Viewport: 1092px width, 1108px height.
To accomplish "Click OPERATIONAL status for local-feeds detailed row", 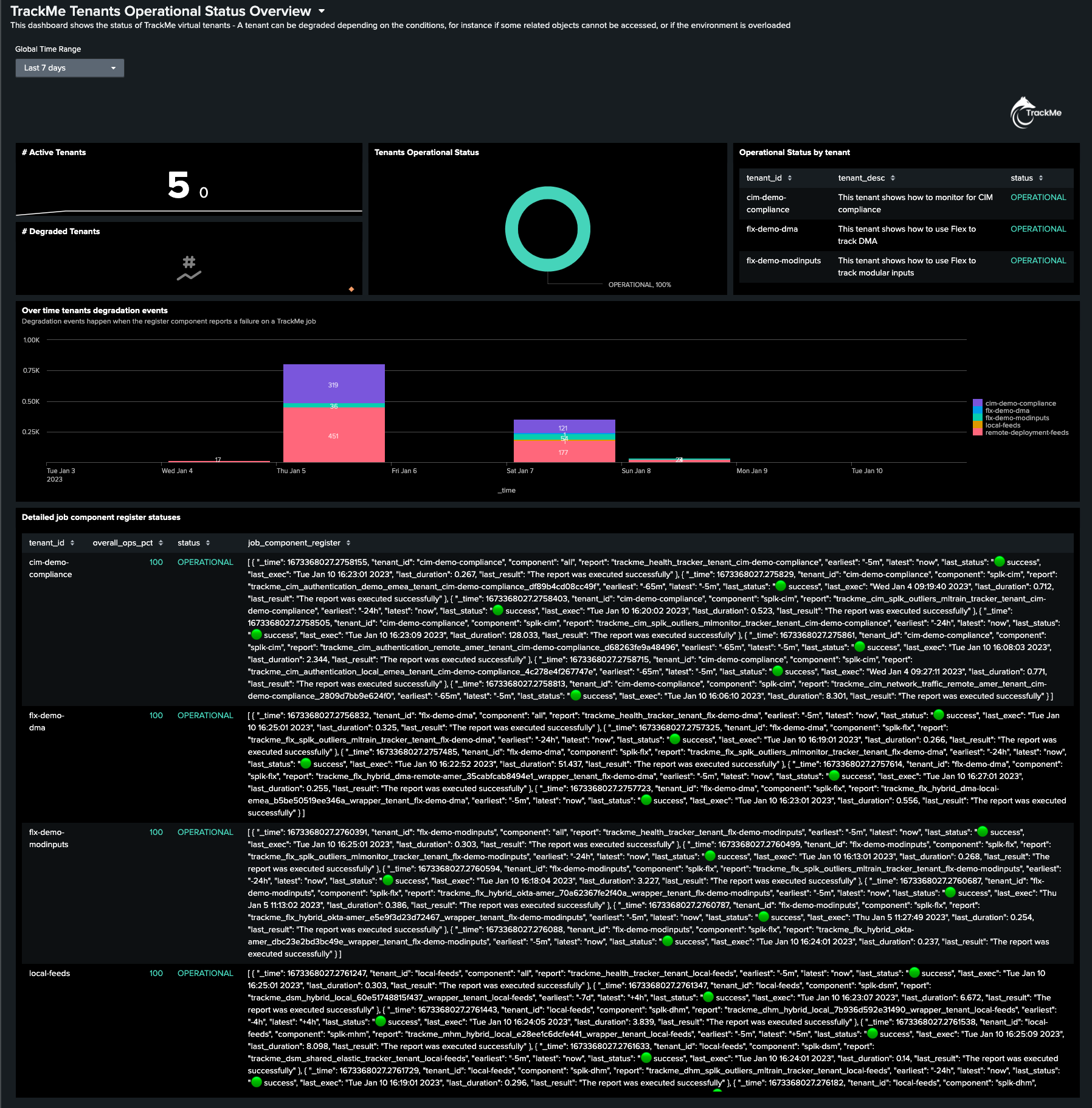I will point(205,974).
